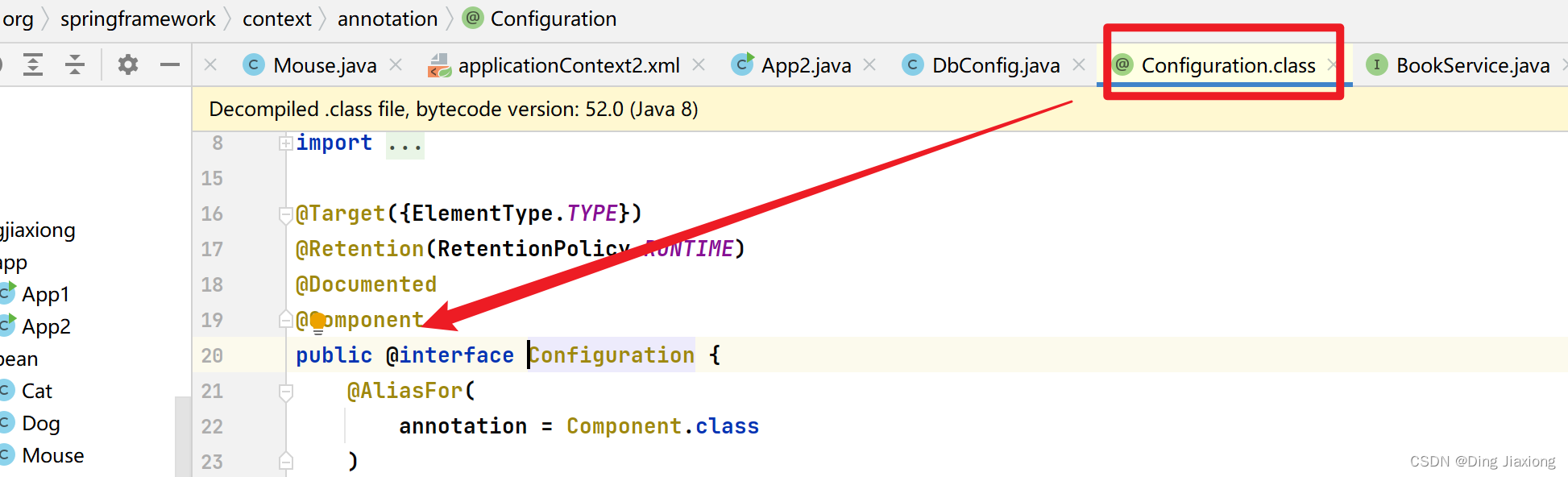The image size is (1568, 477).
Task: Click Component.class reference on line 22
Action: pos(662,426)
